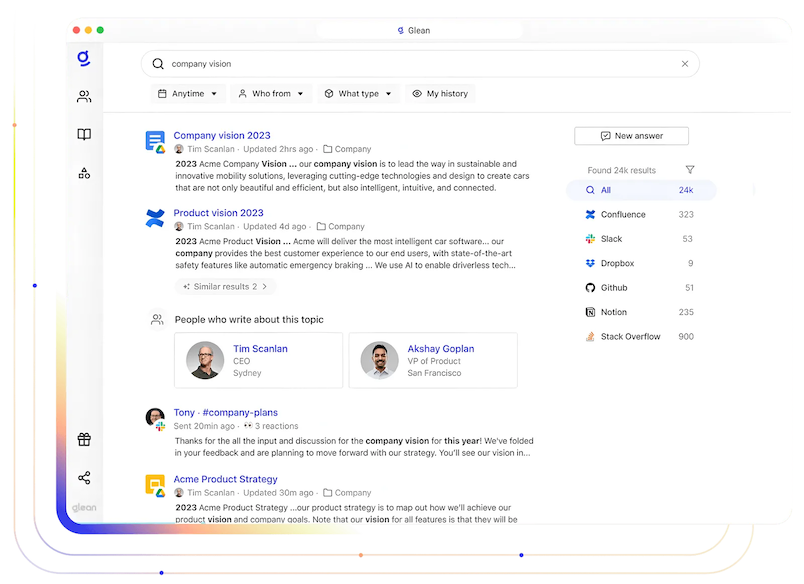This screenshot has height=584, width=804.
Task: Click the Company folder icon under Product vision 2023
Action: (x=321, y=226)
